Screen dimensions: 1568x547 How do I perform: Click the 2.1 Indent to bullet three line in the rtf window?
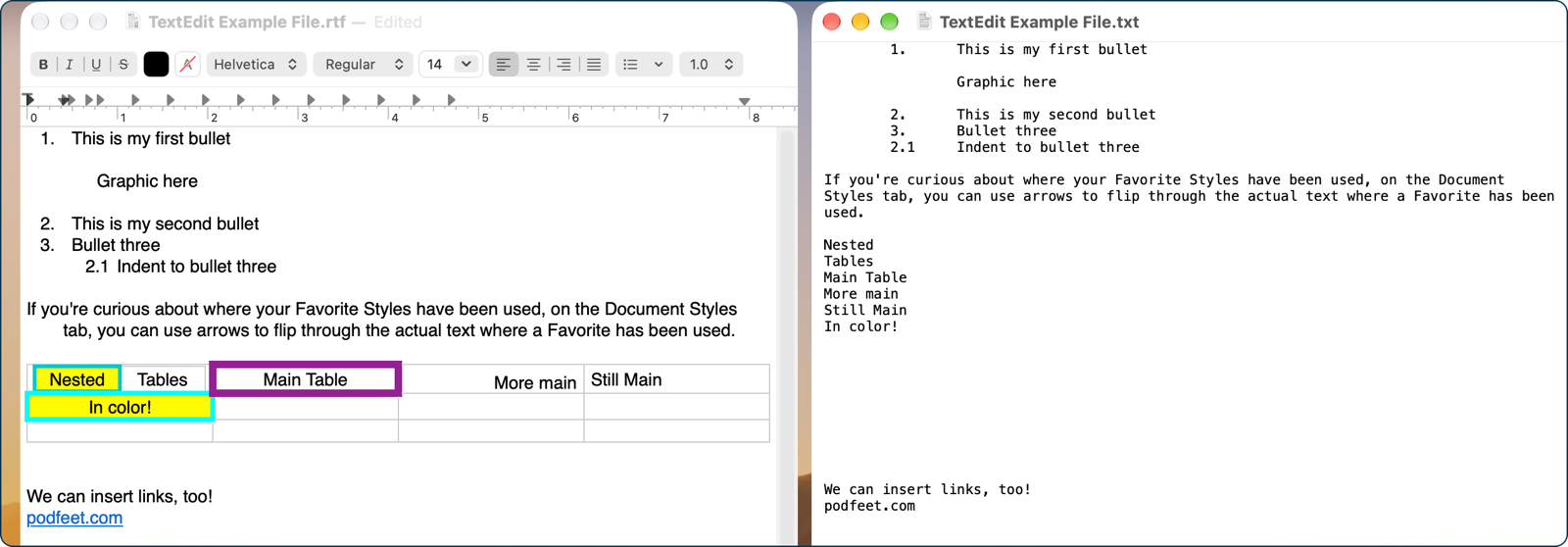tap(180, 267)
